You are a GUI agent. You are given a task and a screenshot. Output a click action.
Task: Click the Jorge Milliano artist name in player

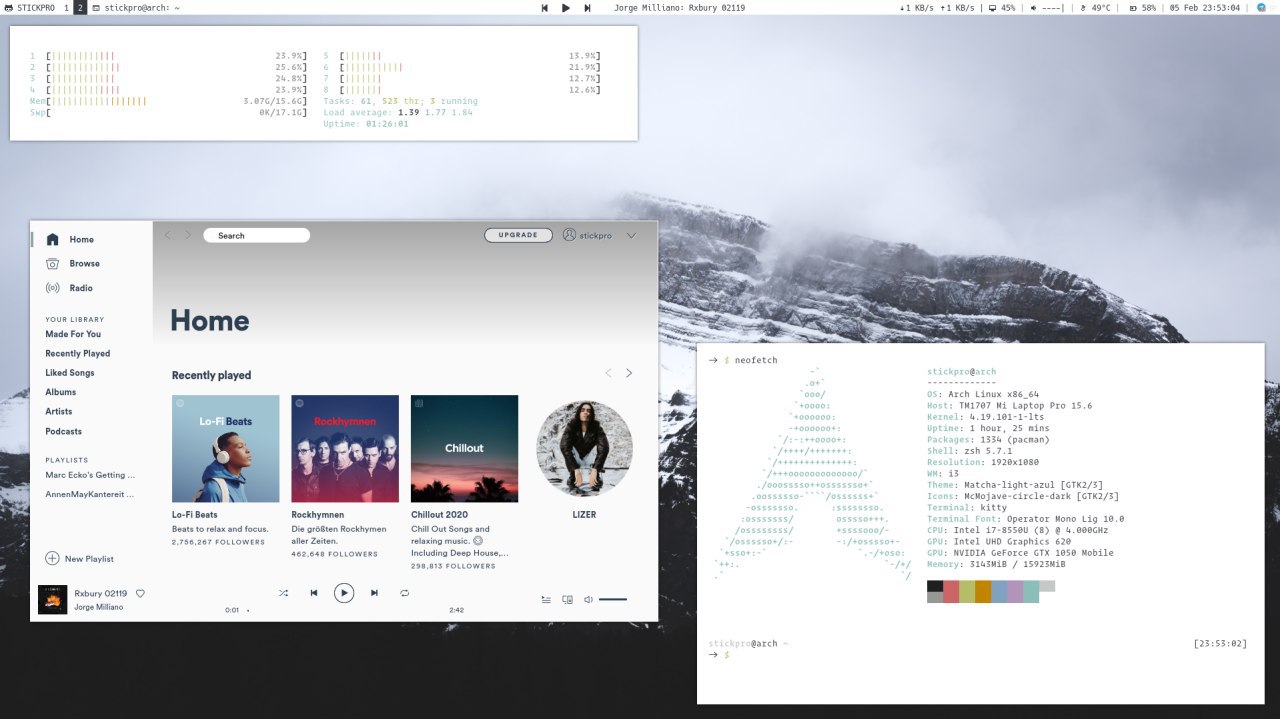pos(99,607)
